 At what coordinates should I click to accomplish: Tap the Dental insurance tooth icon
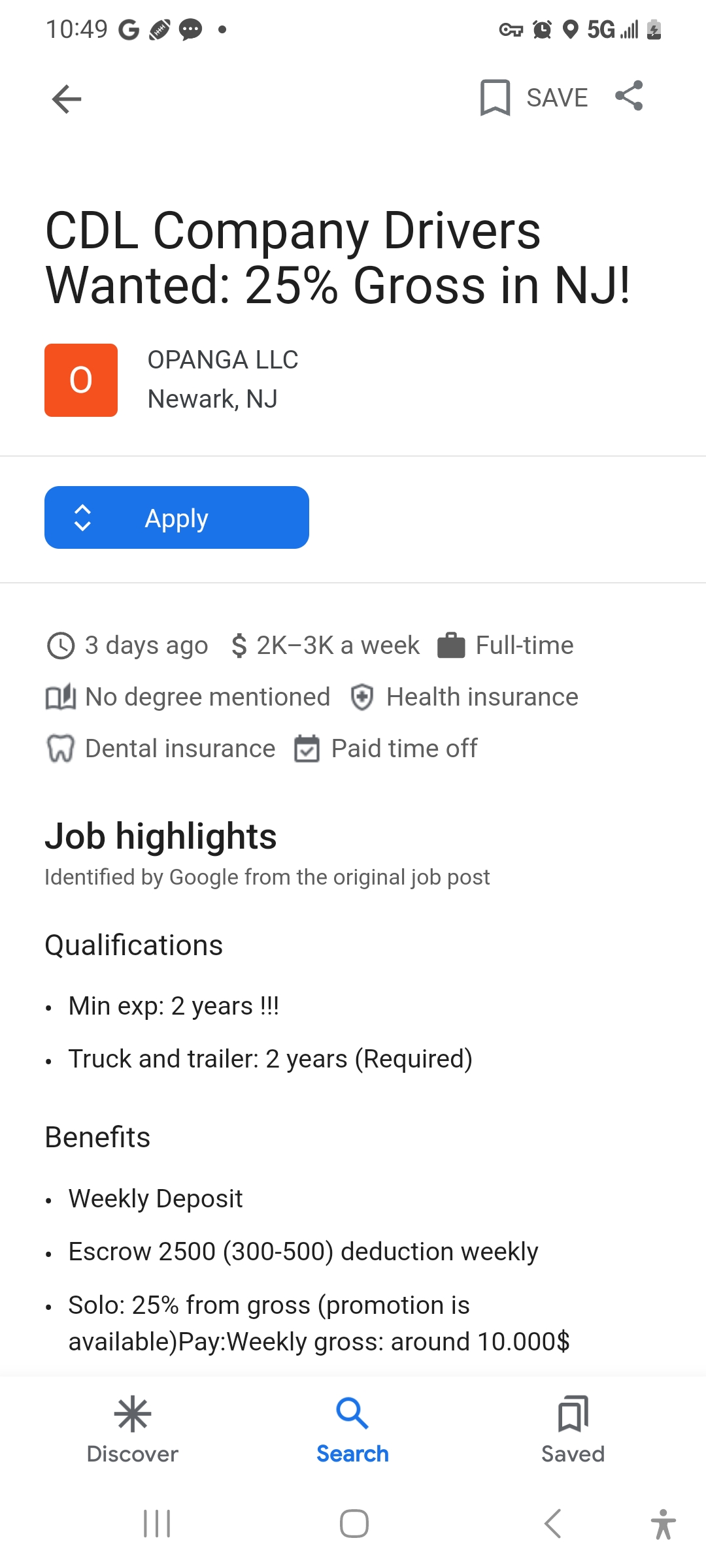click(x=61, y=749)
